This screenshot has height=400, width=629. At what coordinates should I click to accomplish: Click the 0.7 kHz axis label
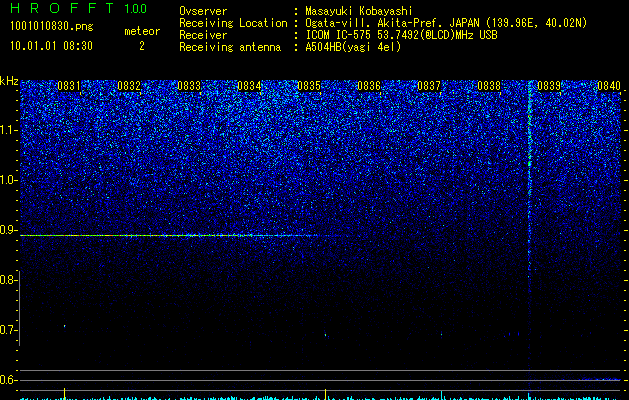coord(9,330)
